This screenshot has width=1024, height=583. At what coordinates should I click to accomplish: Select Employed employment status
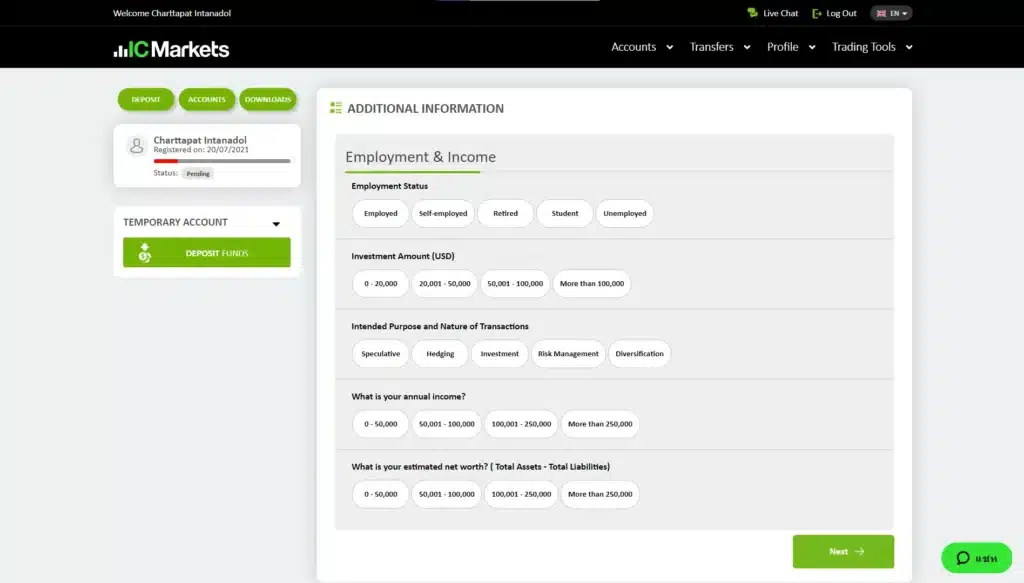click(x=380, y=213)
